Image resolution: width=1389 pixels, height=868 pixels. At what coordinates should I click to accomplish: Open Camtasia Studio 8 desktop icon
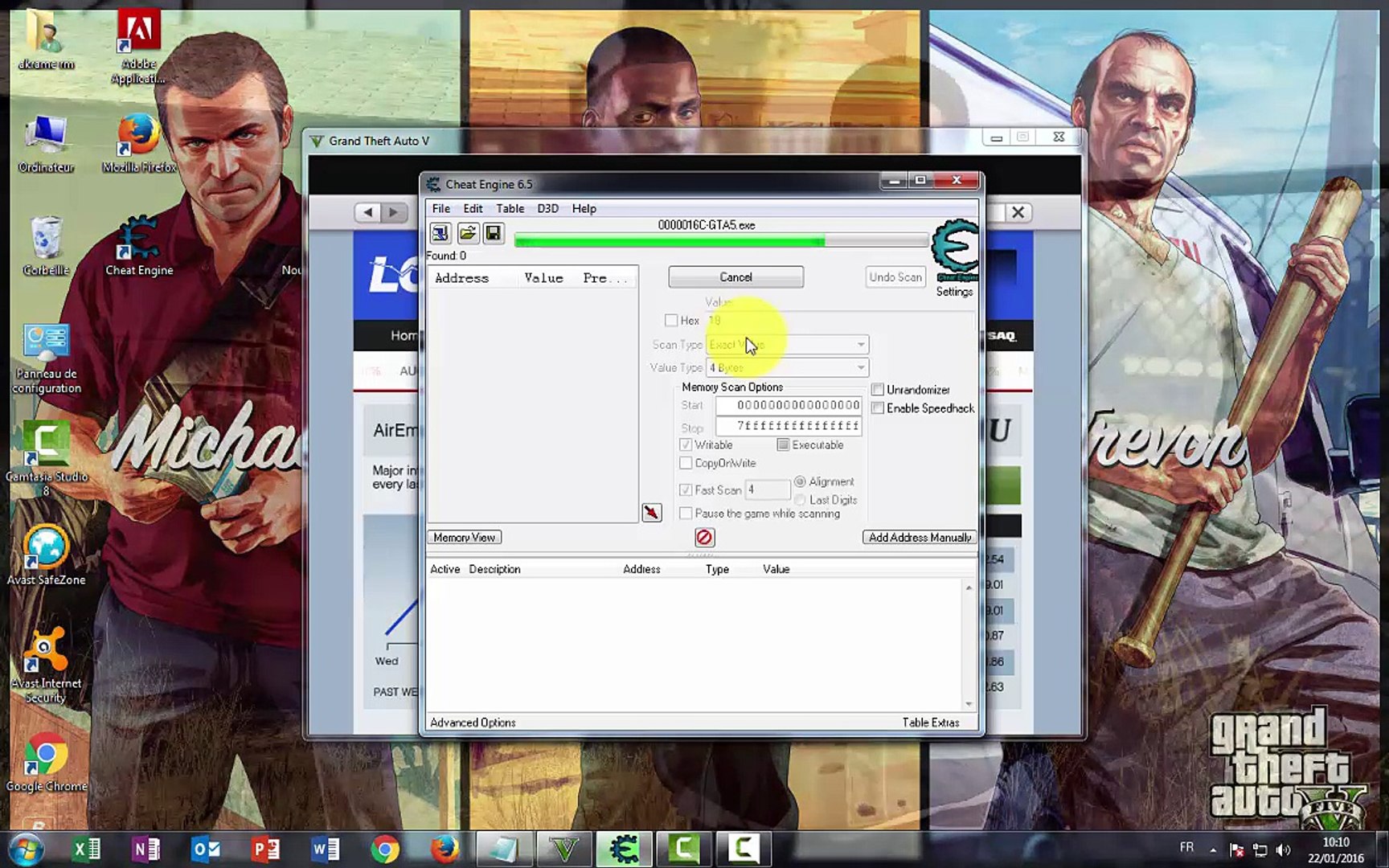click(x=46, y=457)
